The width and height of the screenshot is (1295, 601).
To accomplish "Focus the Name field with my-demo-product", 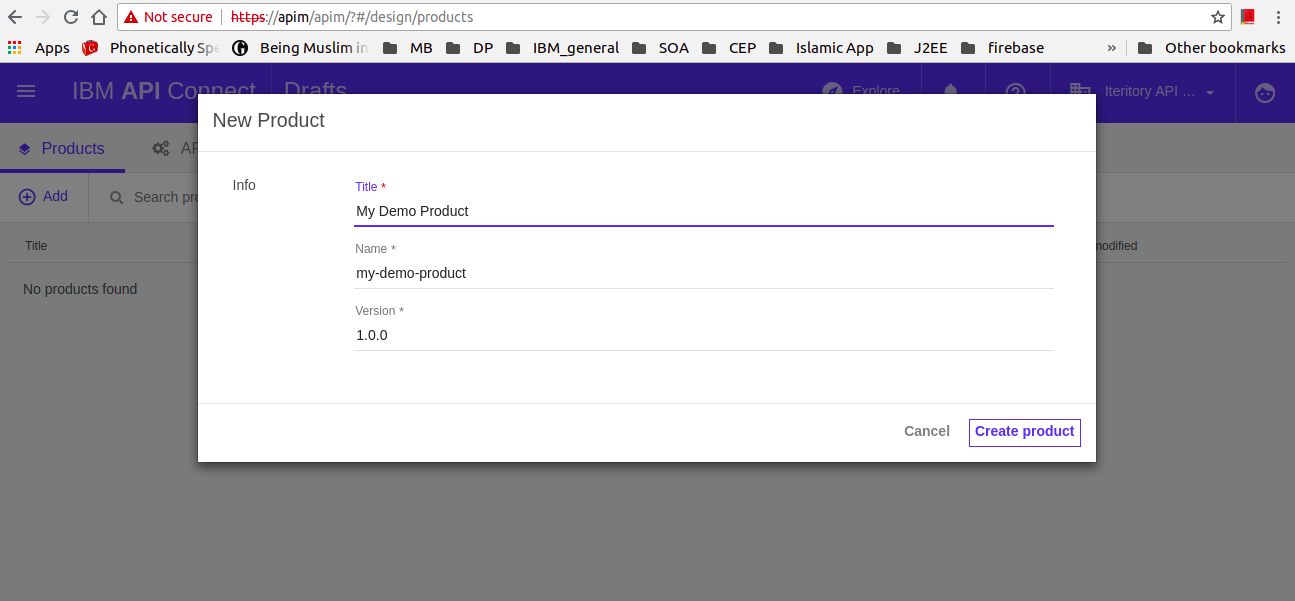I will pos(703,273).
